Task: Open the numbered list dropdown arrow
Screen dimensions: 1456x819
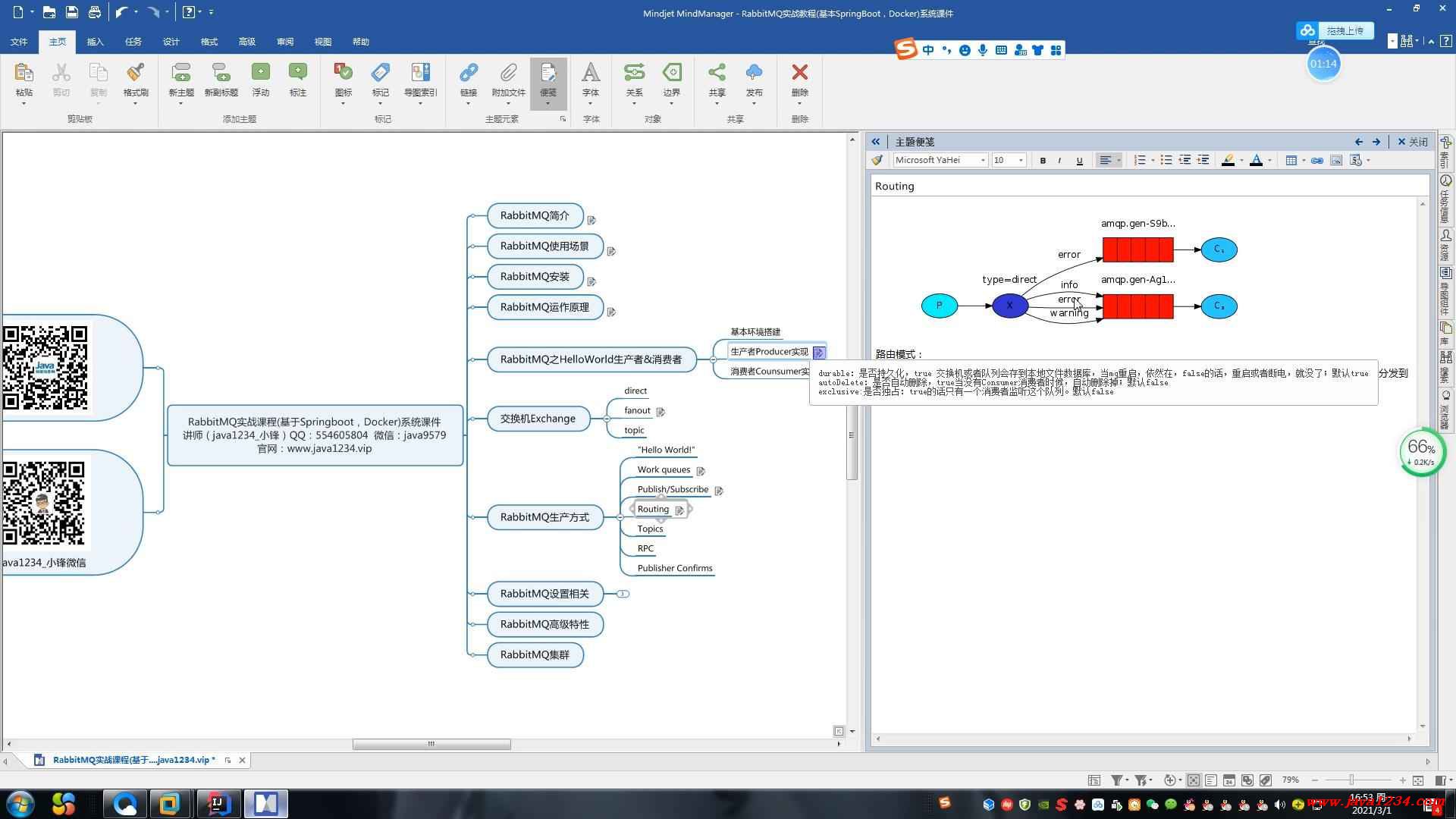Action: tap(1153, 160)
